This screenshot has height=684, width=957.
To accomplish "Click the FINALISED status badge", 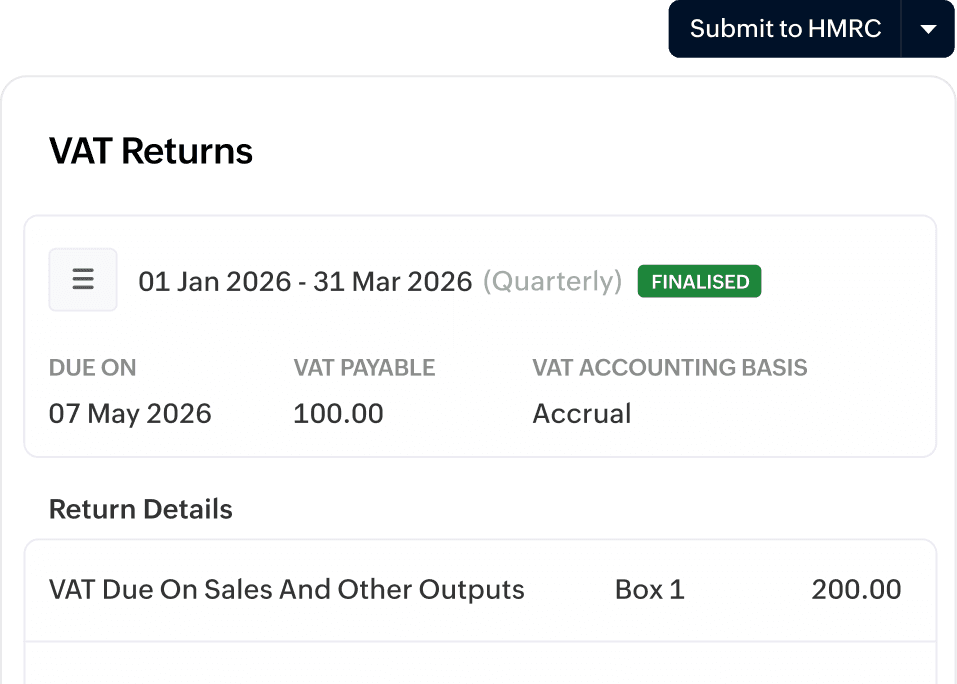I will 699,282.
